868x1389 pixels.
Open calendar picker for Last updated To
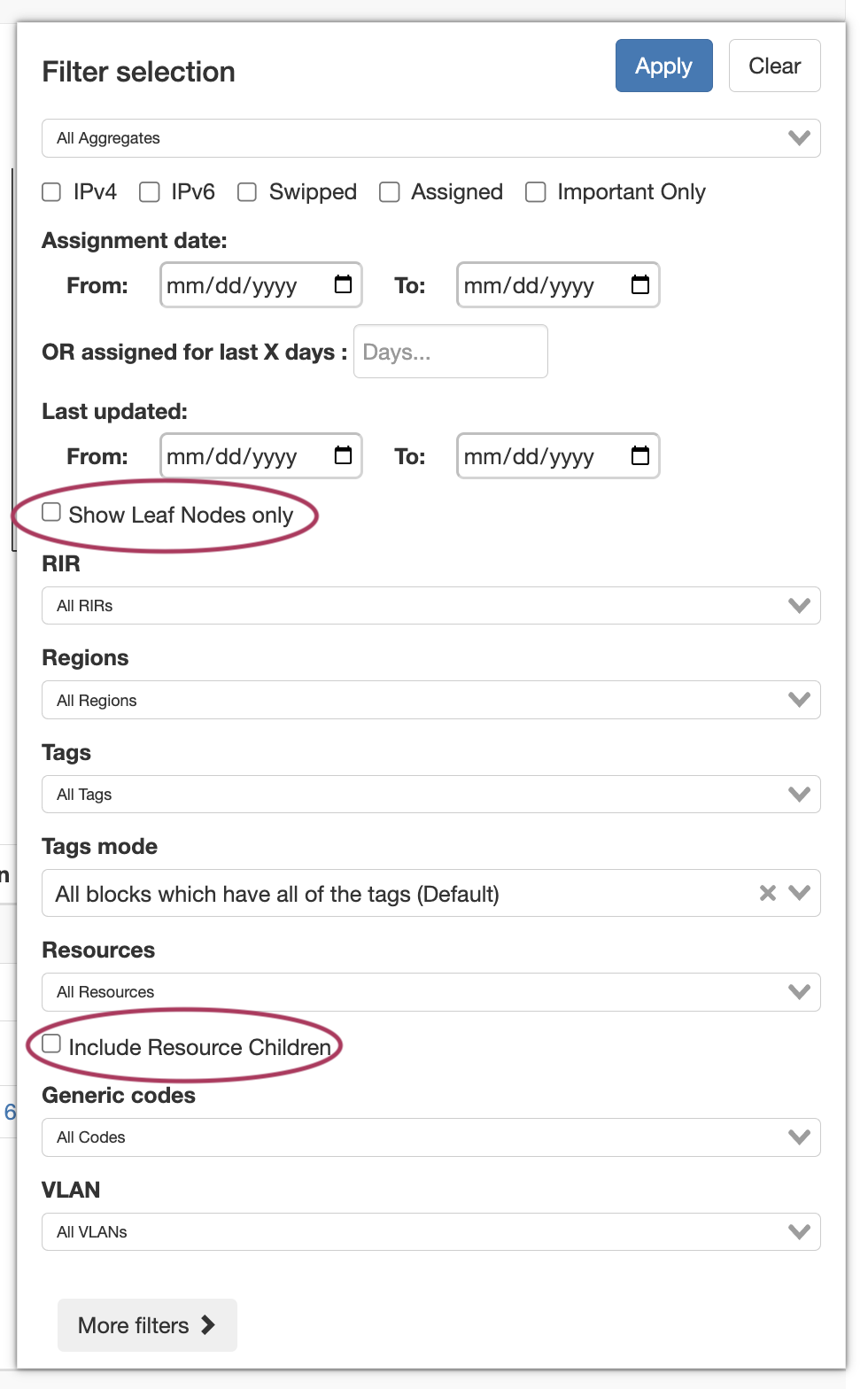[639, 455]
